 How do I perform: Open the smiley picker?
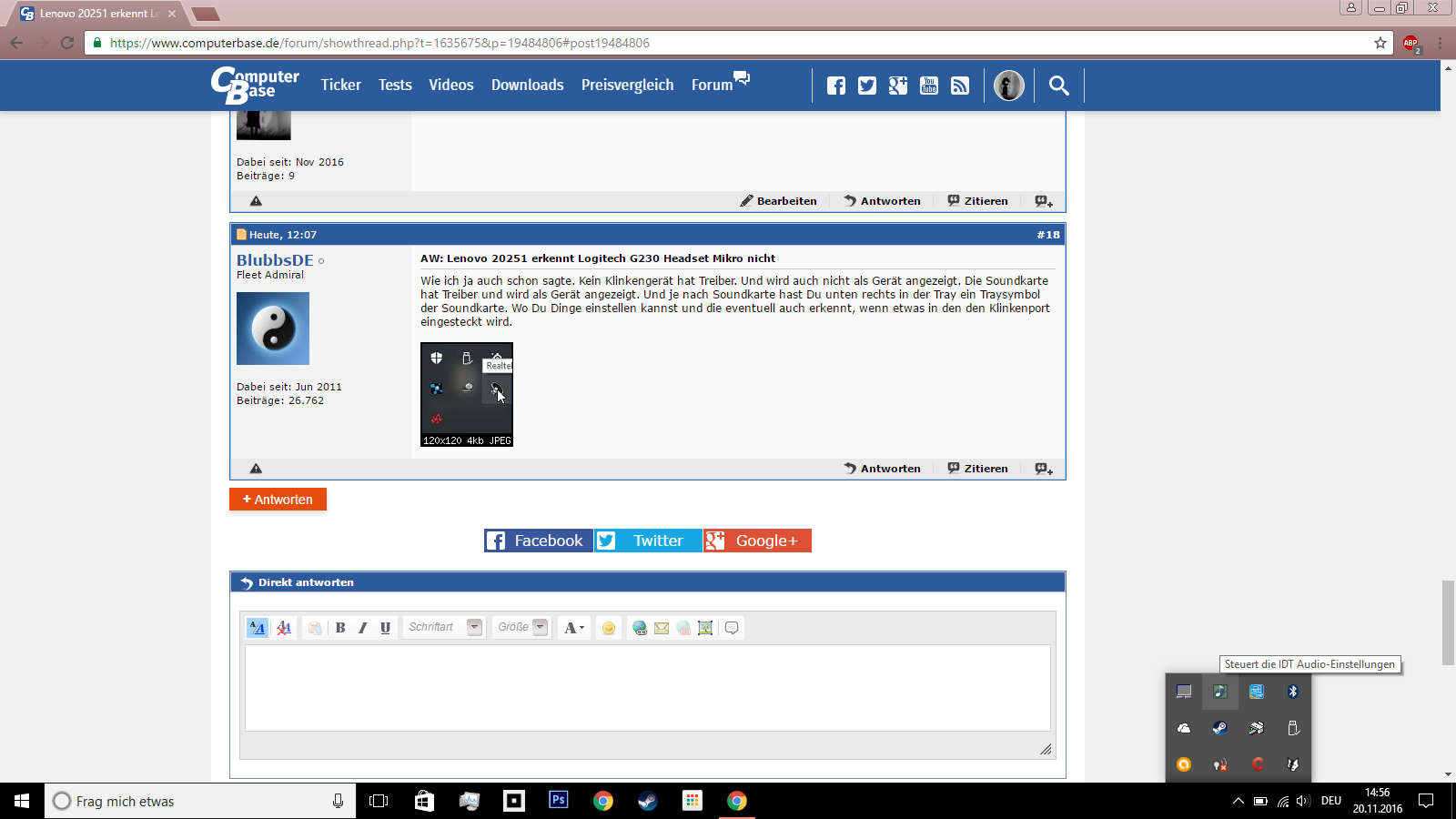point(609,628)
